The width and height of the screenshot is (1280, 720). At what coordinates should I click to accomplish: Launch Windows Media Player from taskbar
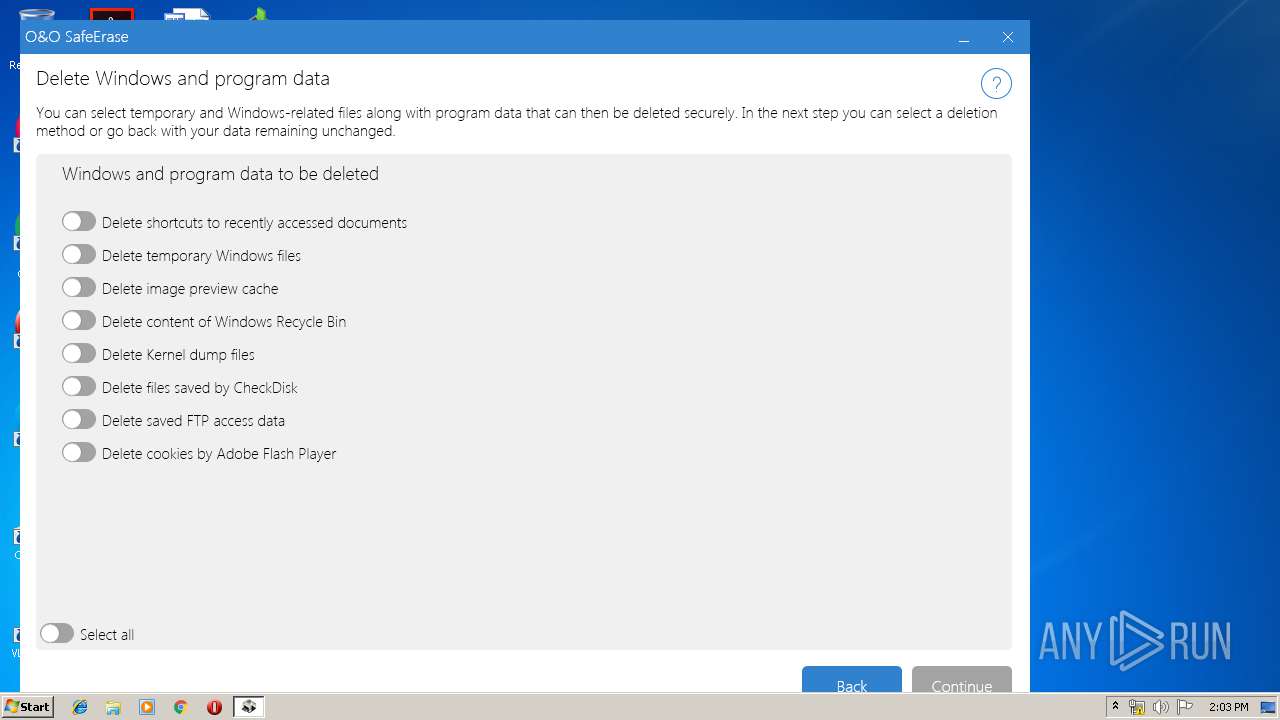(x=147, y=707)
